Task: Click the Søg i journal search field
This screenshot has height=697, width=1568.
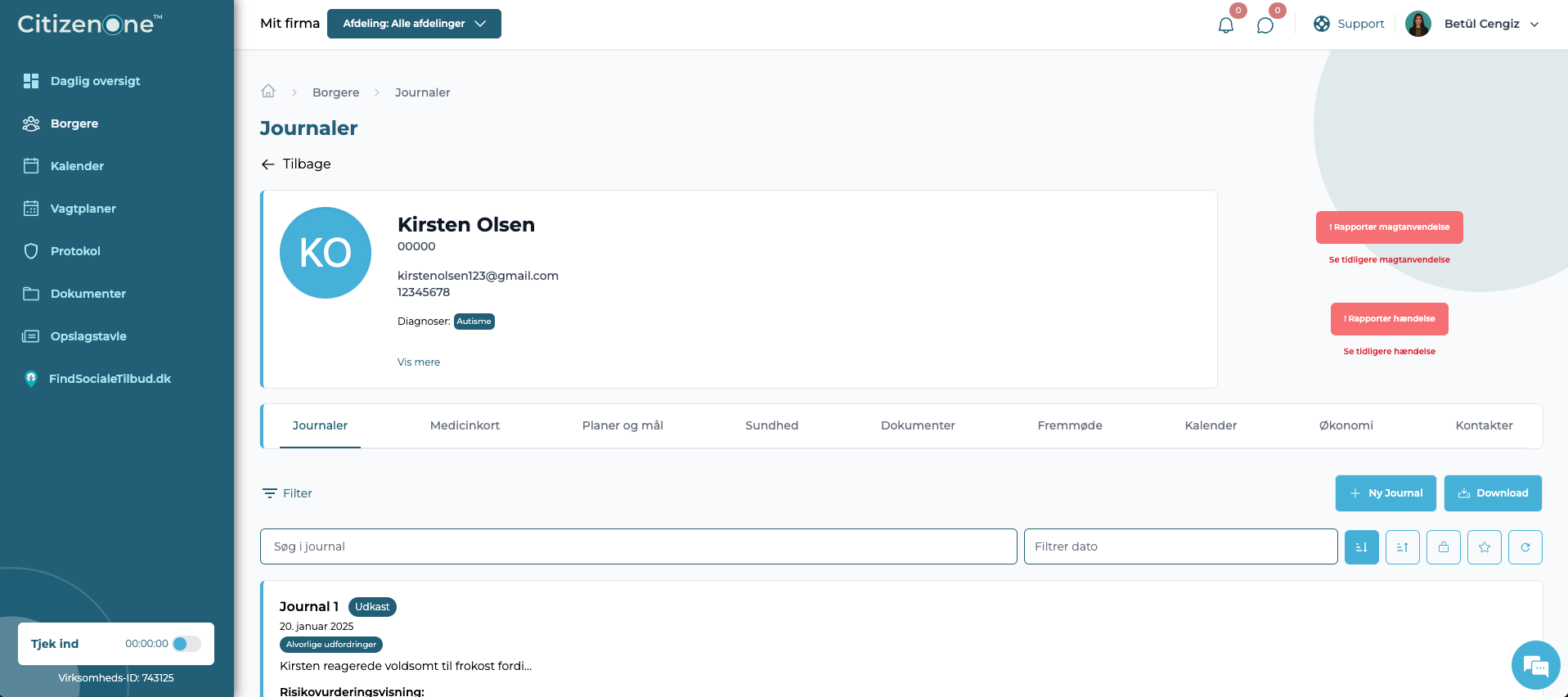Action: click(x=639, y=546)
